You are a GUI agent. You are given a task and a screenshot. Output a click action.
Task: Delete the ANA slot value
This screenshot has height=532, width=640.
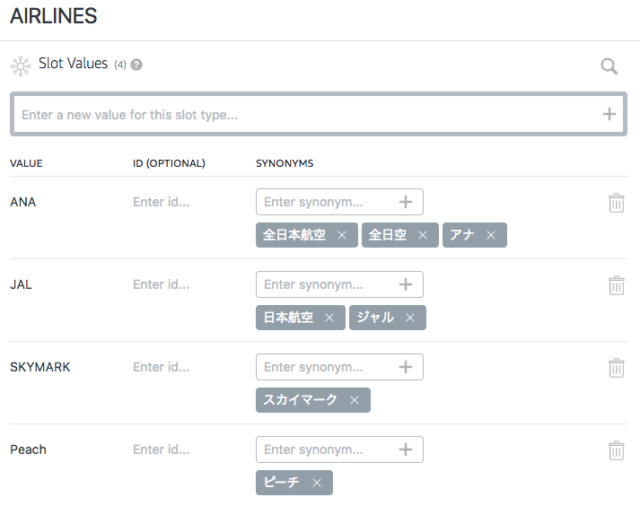[x=616, y=203]
